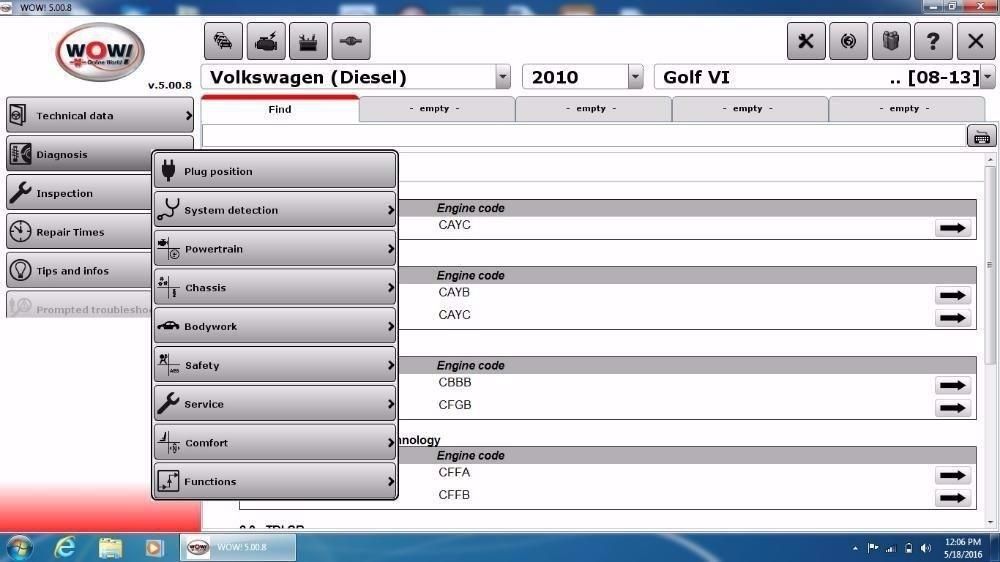Show hidden system tray icons arrow

pos(855,548)
